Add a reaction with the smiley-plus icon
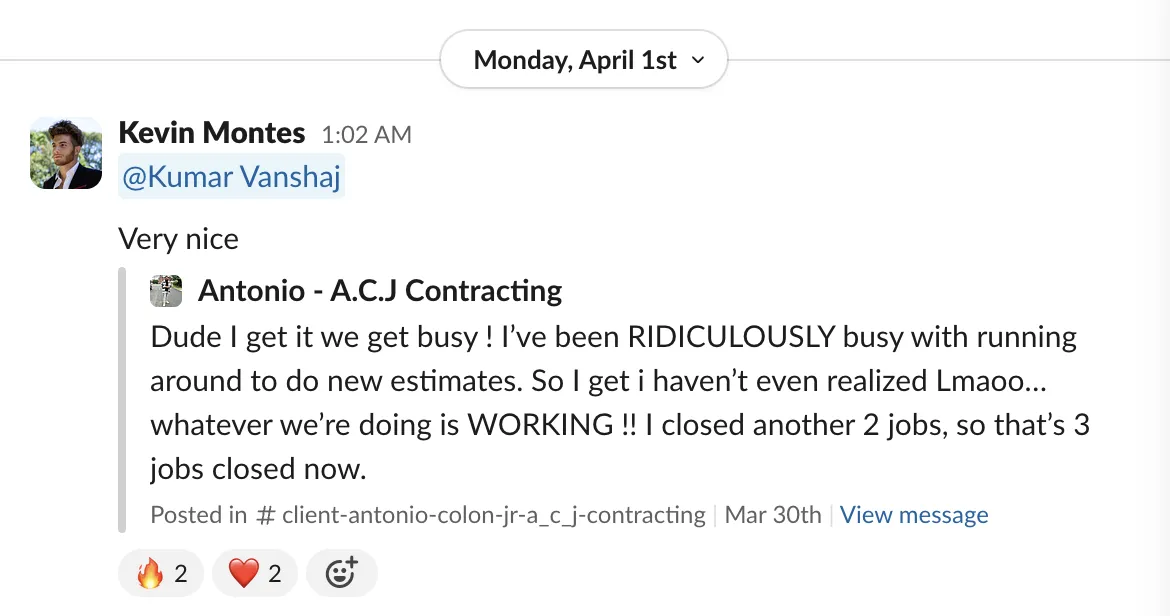The height and width of the screenshot is (616, 1170). coord(342,573)
